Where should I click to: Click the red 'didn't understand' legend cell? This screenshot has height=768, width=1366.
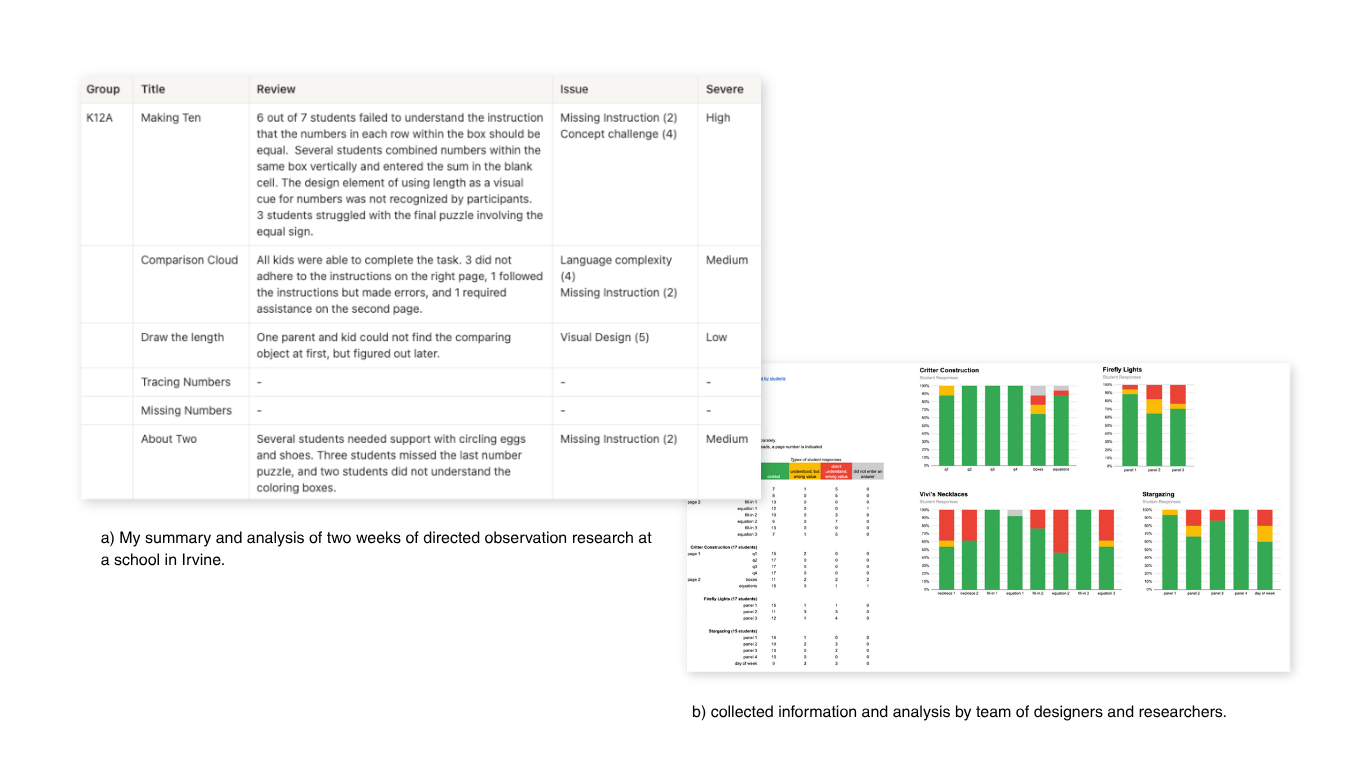click(x=836, y=471)
